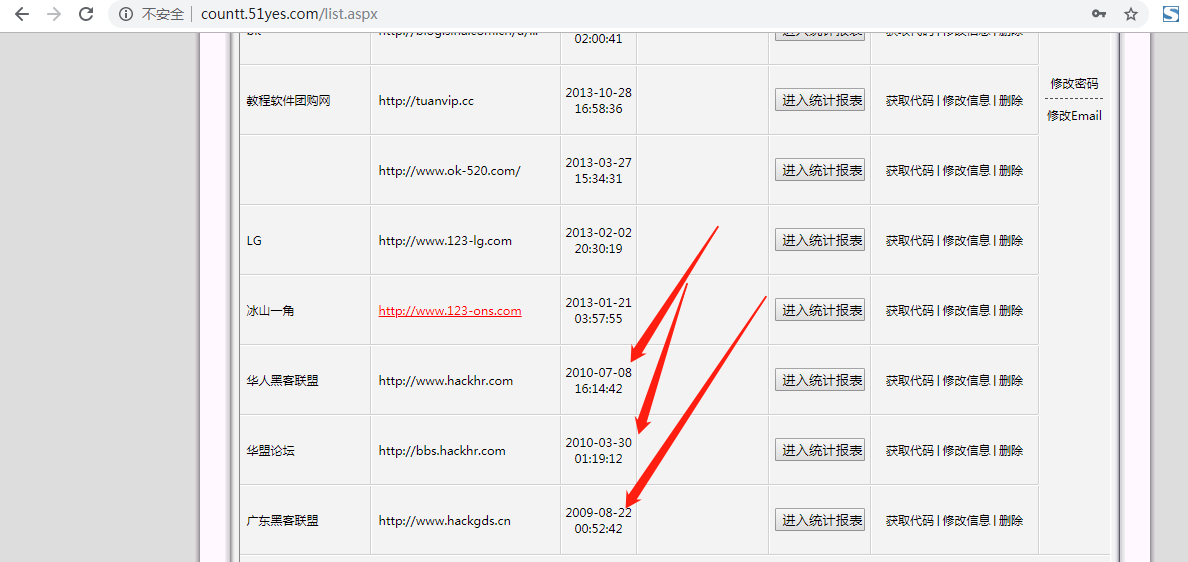Click the browser forward arrow
This screenshot has width=1188, height=562.
pos(53,14)
